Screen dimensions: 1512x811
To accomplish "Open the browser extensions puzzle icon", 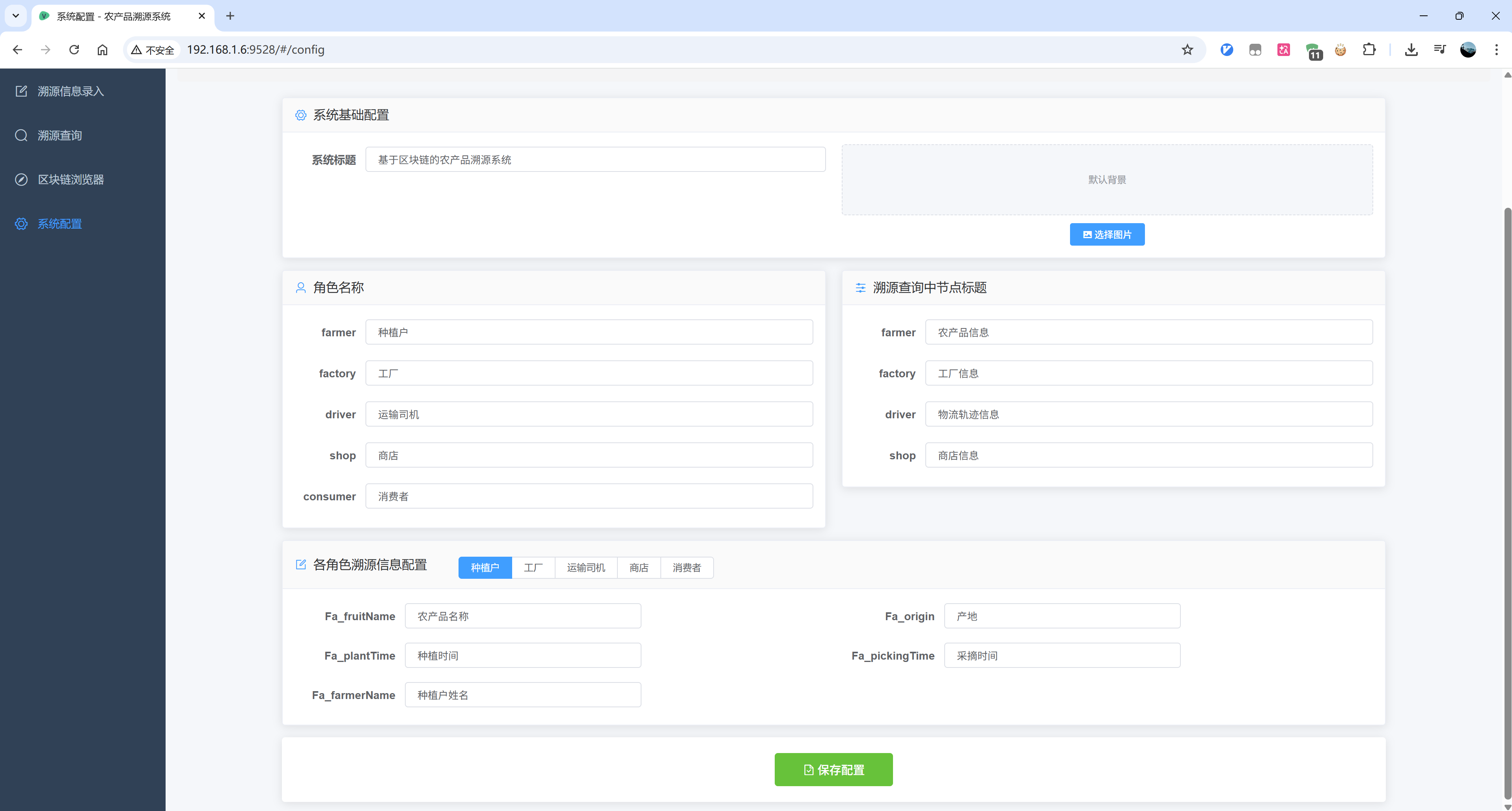I will coord(1369,50).
